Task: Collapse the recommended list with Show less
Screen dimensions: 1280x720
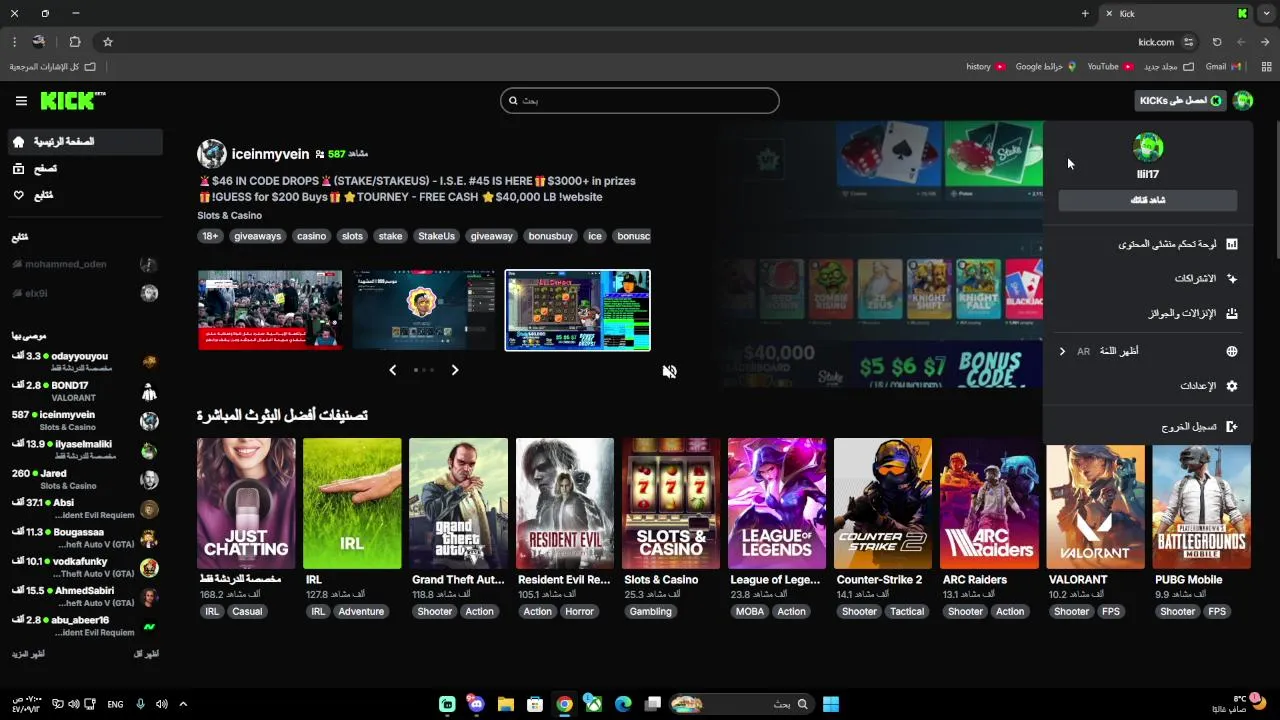Action: coord(146,654)
